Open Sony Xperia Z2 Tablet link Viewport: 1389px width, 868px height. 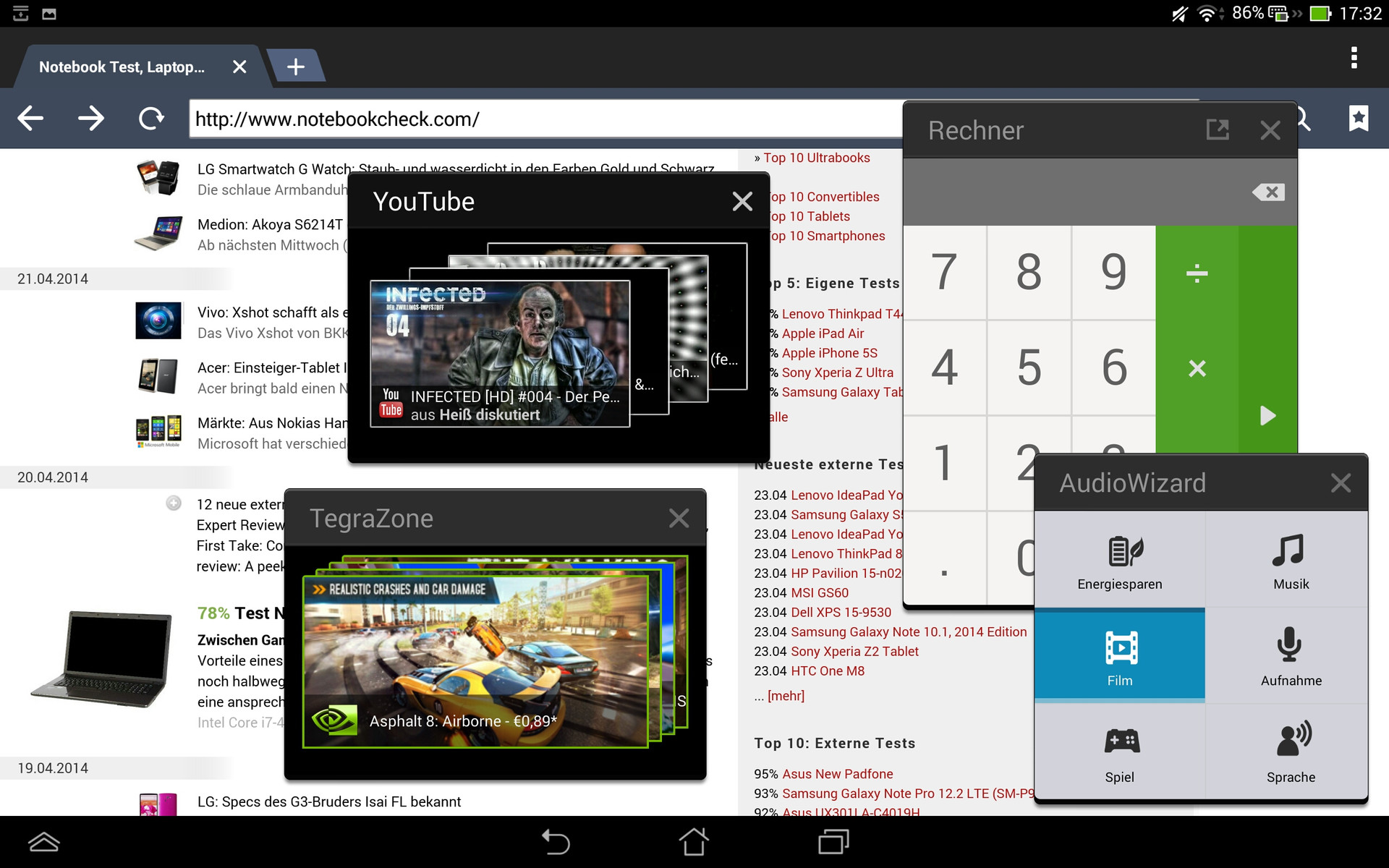click(854, 651)
